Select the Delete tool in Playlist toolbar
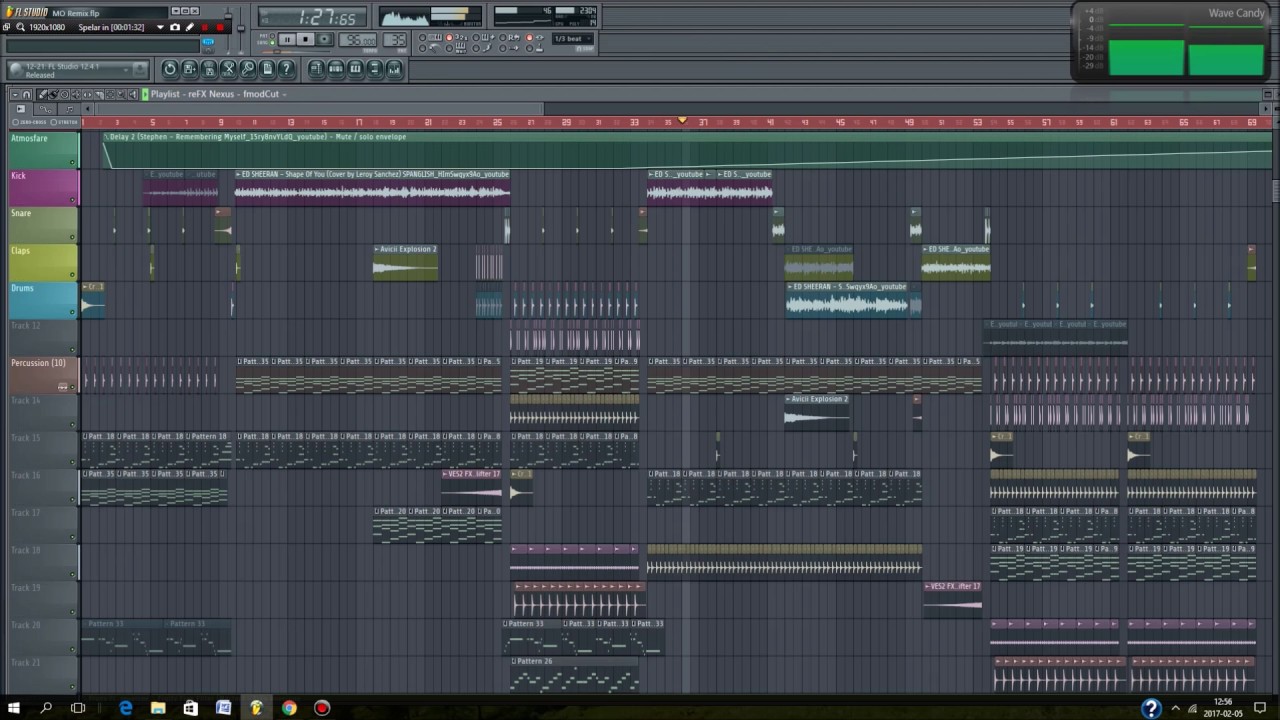Image resolution: width=1280 pixels, height=720 pixels. (x=64, y=95)
